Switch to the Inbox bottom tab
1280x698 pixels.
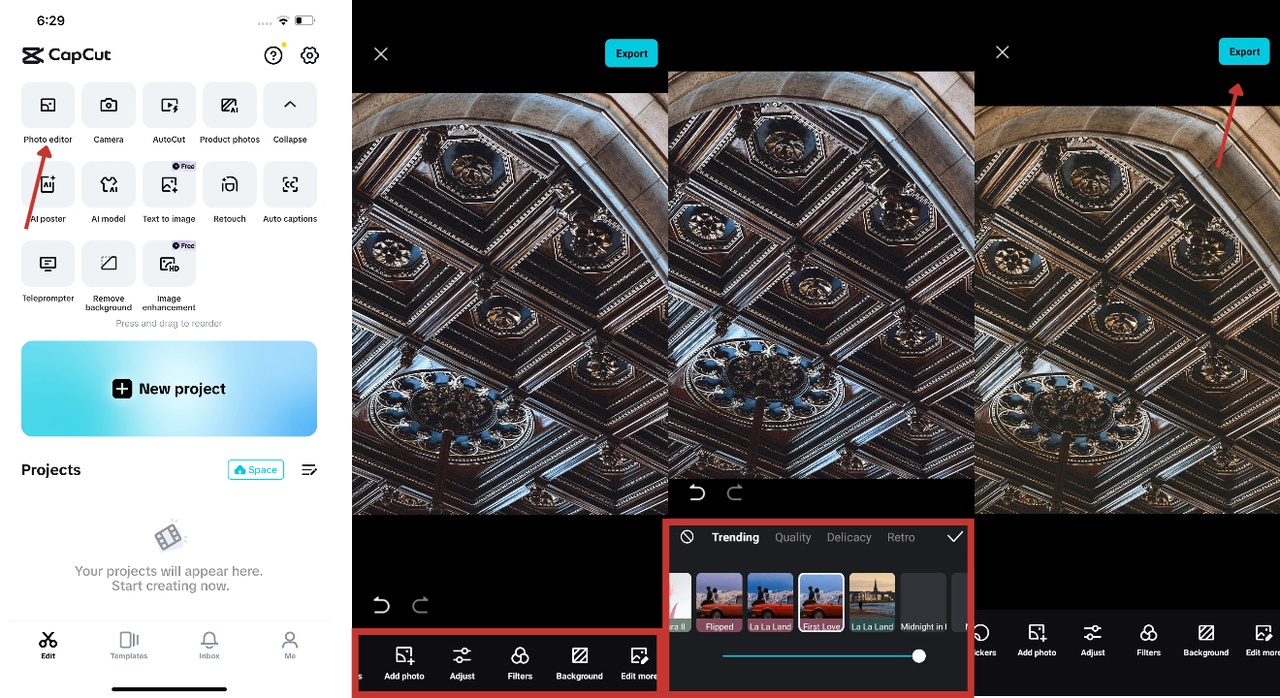(x=209, y=645)
